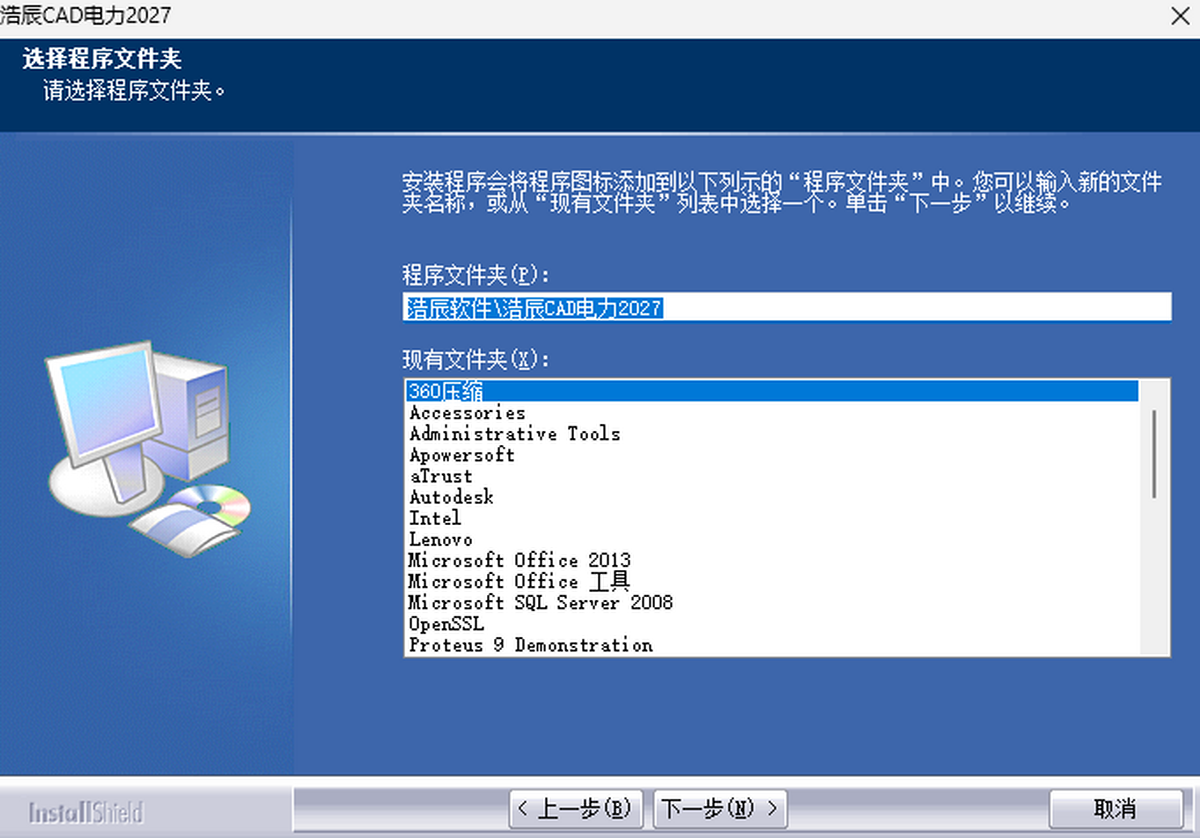
Task: Select Proteus 9 Demonstration entry
Action: pyautogui.click(x=771, y=645)
